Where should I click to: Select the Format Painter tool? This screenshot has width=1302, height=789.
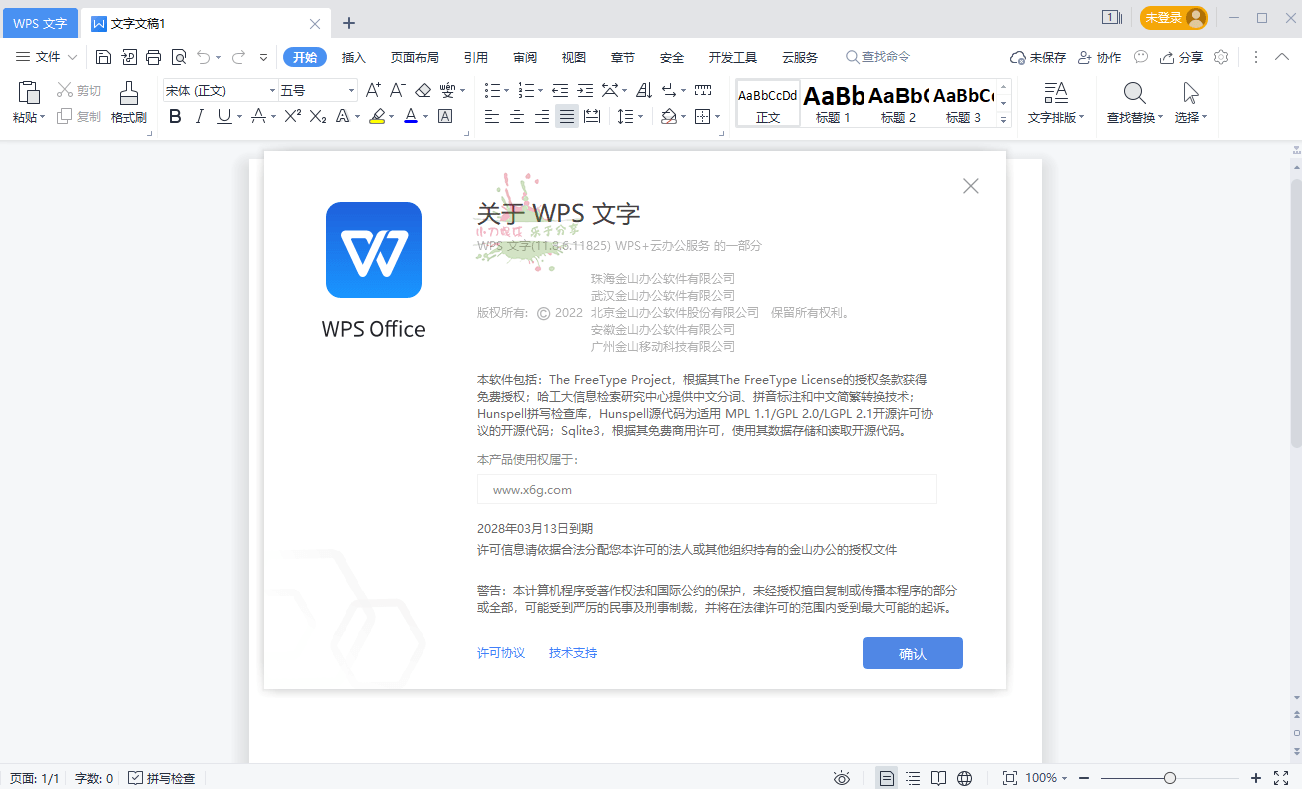tap(127, 99)
